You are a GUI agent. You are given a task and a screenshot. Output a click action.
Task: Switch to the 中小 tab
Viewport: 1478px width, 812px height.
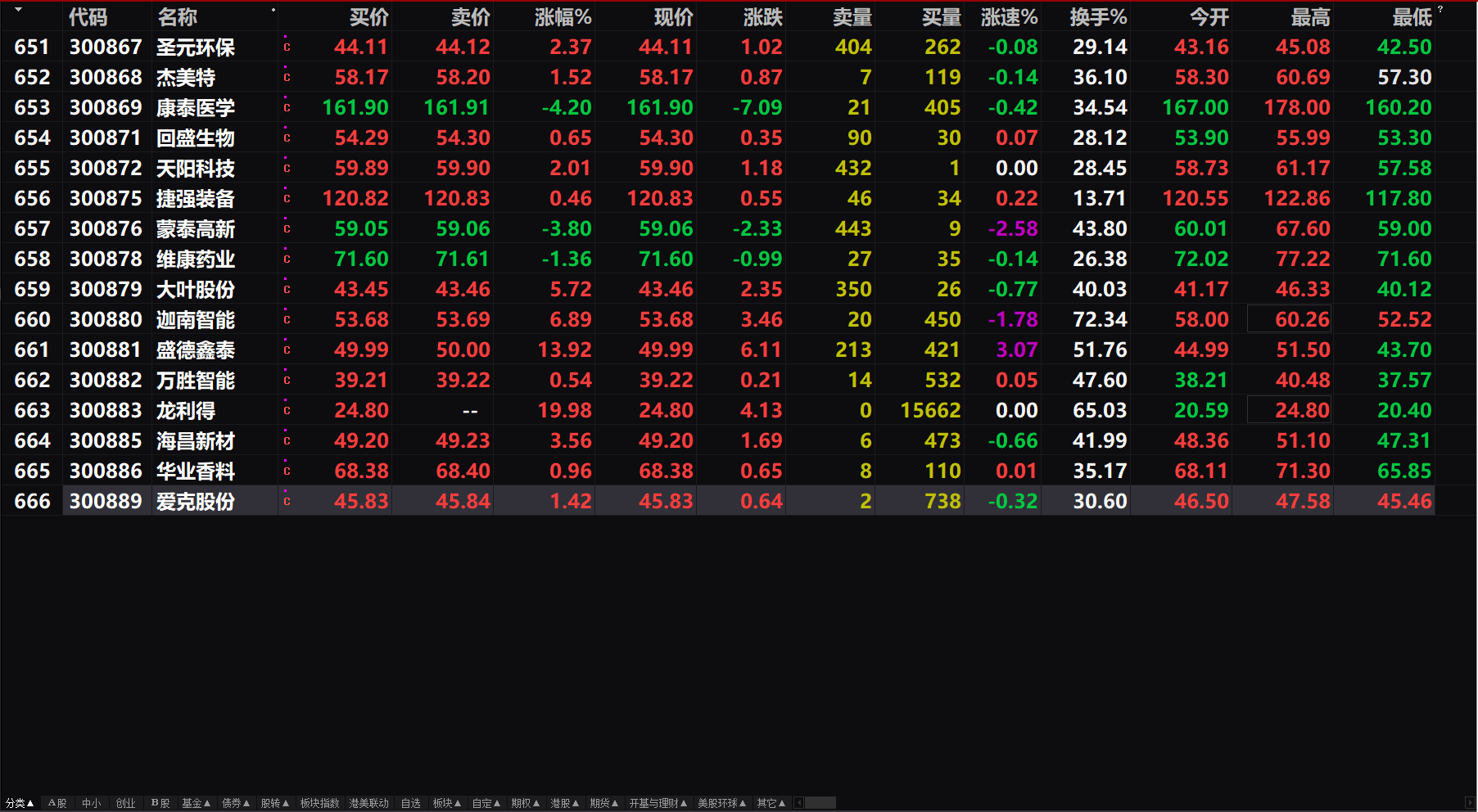[91, 803]
